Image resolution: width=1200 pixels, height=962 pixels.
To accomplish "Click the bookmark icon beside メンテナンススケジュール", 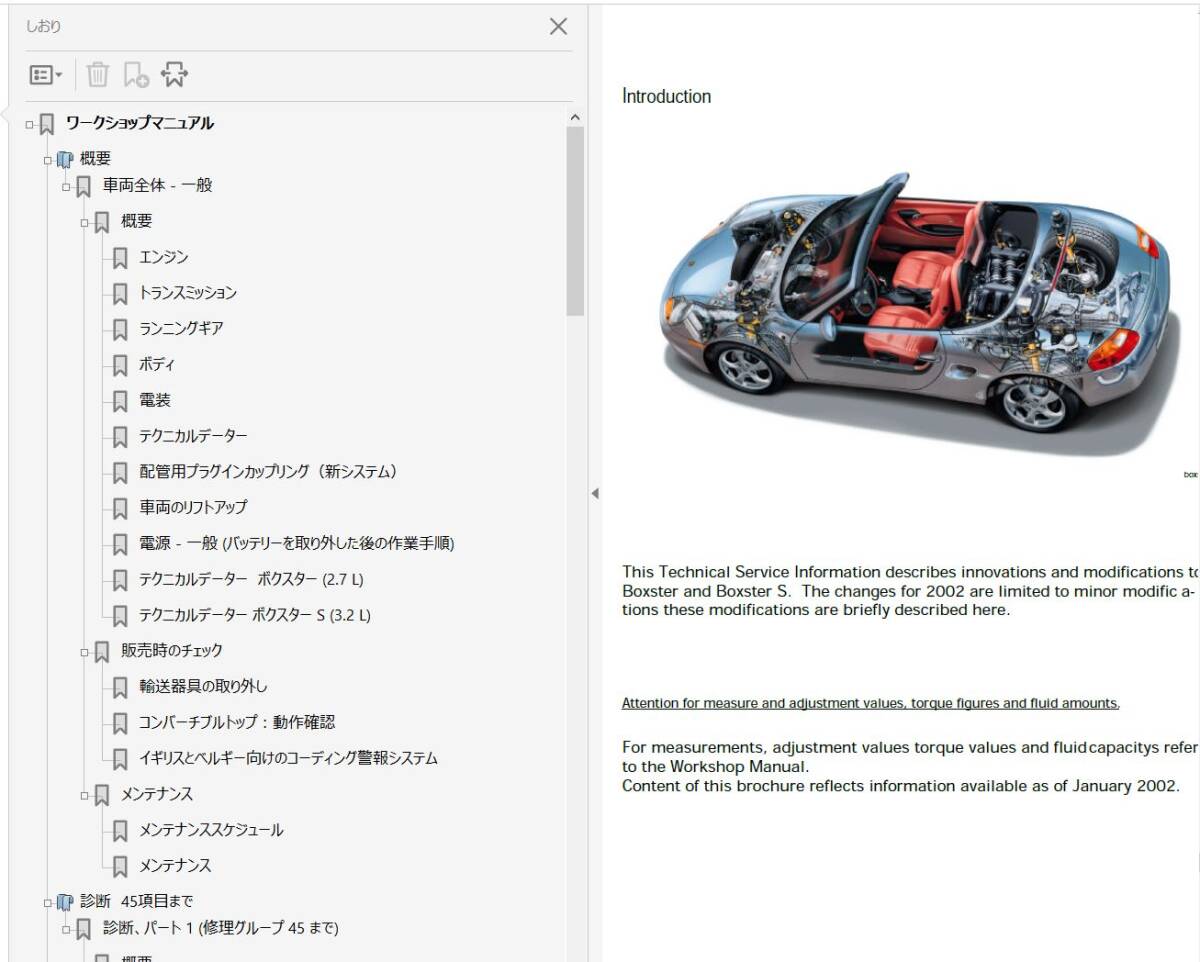I will tap(120, 830).
